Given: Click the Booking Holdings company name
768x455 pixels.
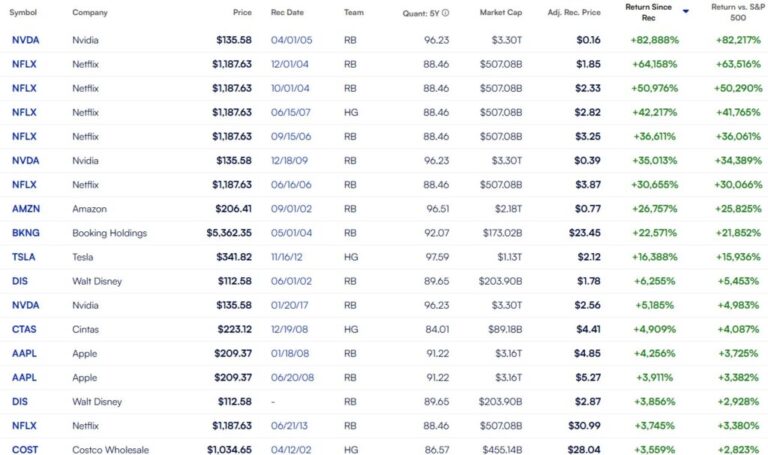Looking at the screenshot, I should click(109, 233).
